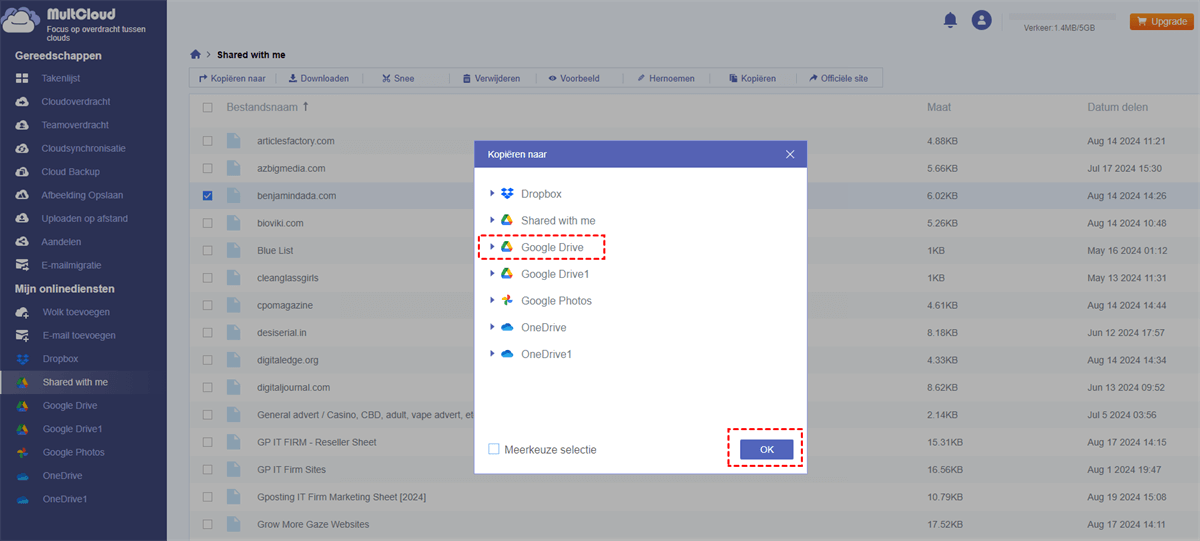Click the OneDrive cloud icon in dialog
The image size is (1200, 541).
(x=507, y=327)
